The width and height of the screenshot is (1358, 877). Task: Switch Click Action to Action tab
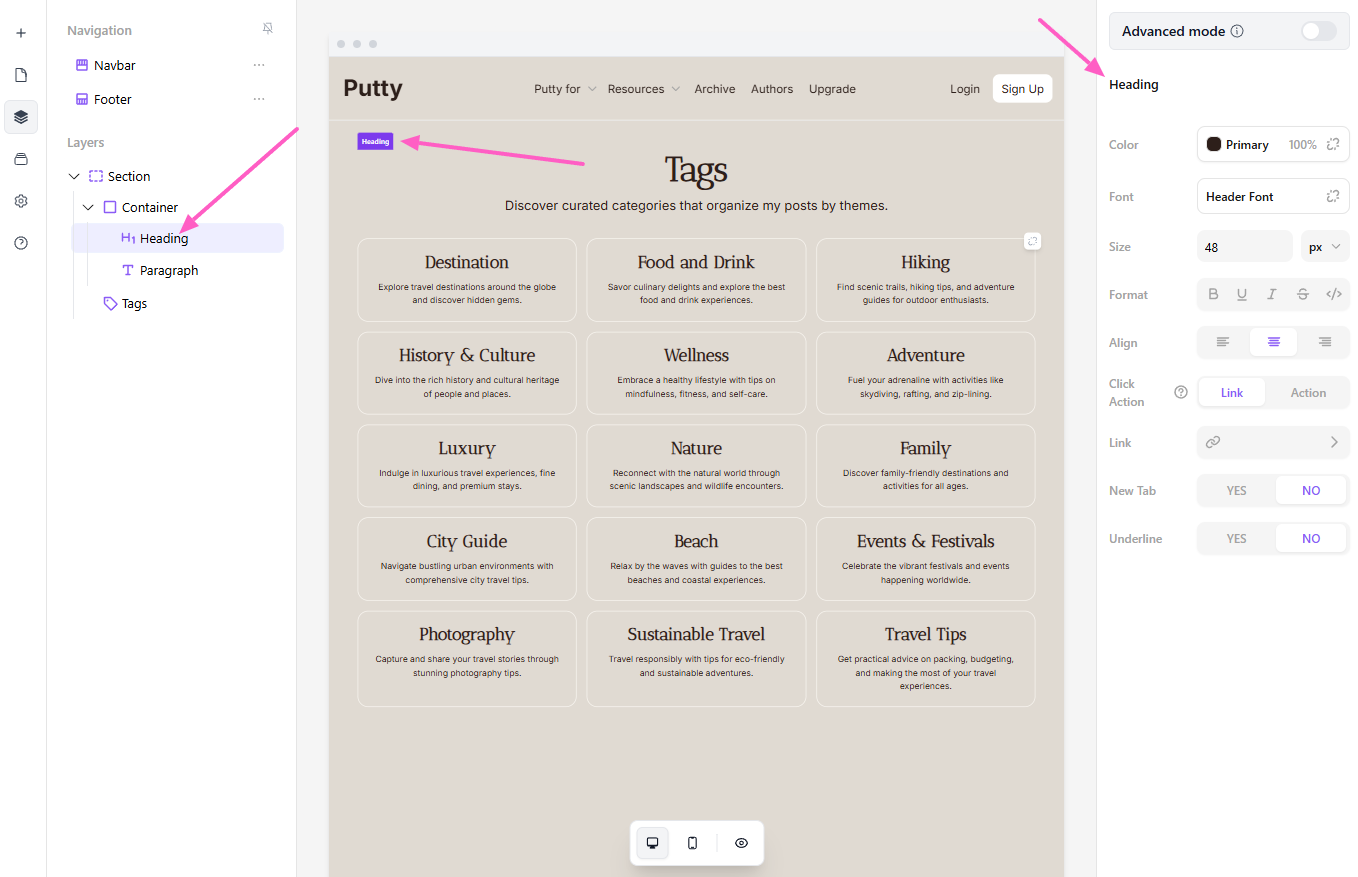click(x=1307, y=392)
